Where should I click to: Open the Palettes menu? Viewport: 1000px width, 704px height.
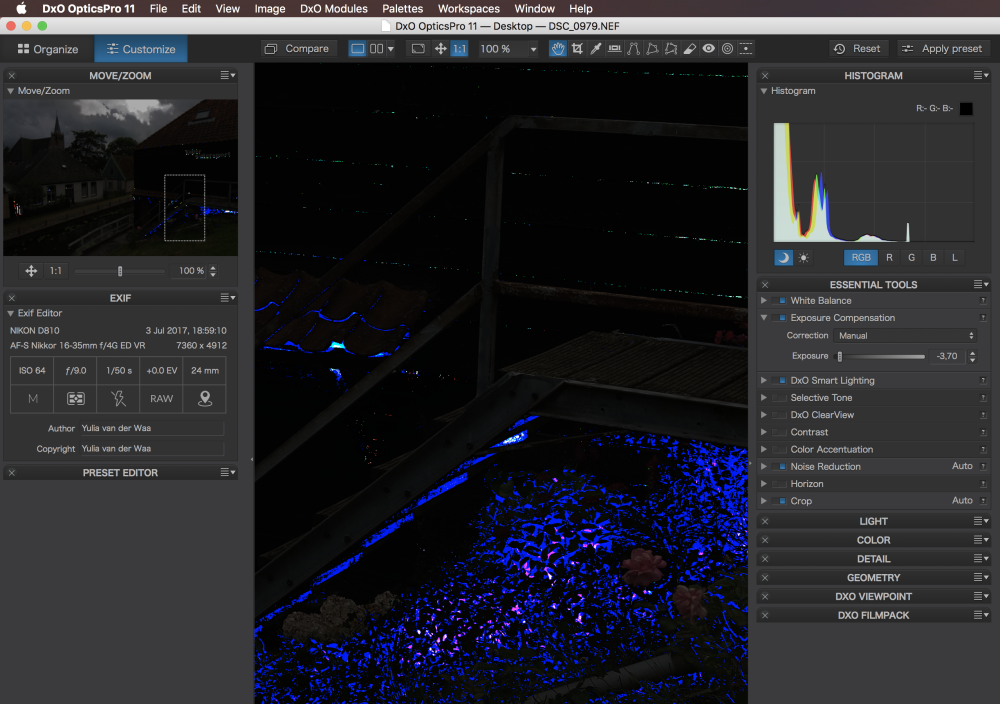click(402, 8)
